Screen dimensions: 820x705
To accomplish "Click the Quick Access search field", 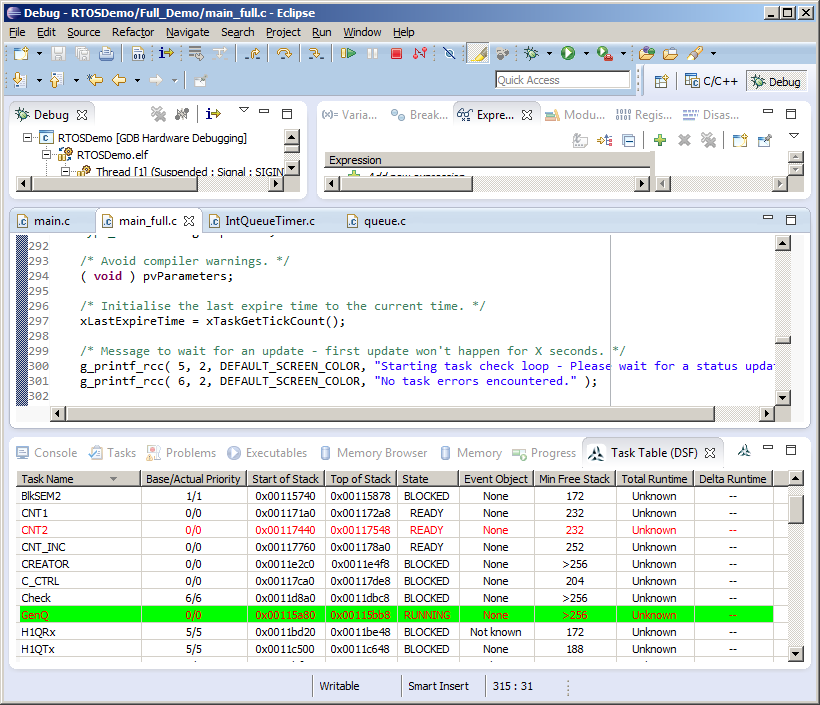I will tap(563, 80).
